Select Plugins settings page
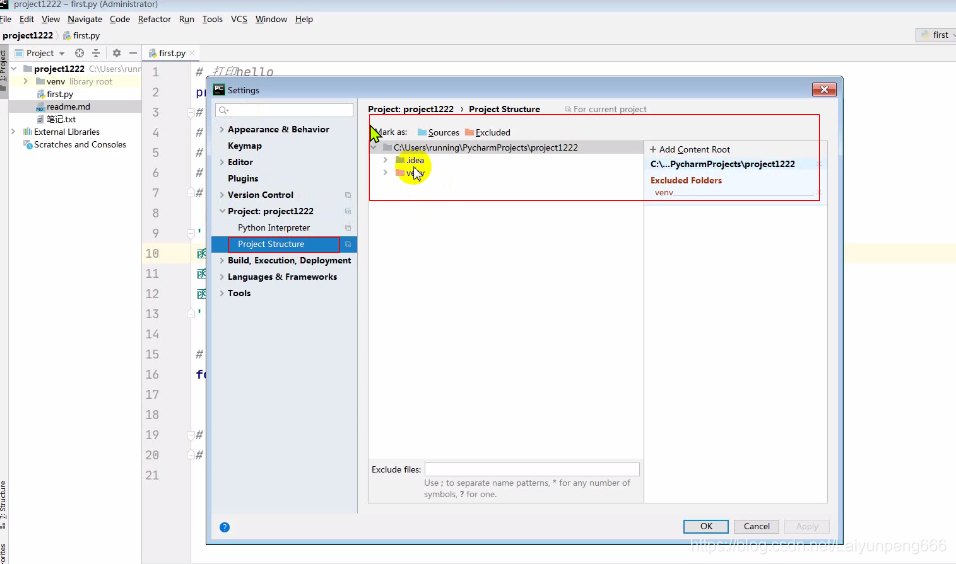956x564 pixels. click(x=243, y=179)
